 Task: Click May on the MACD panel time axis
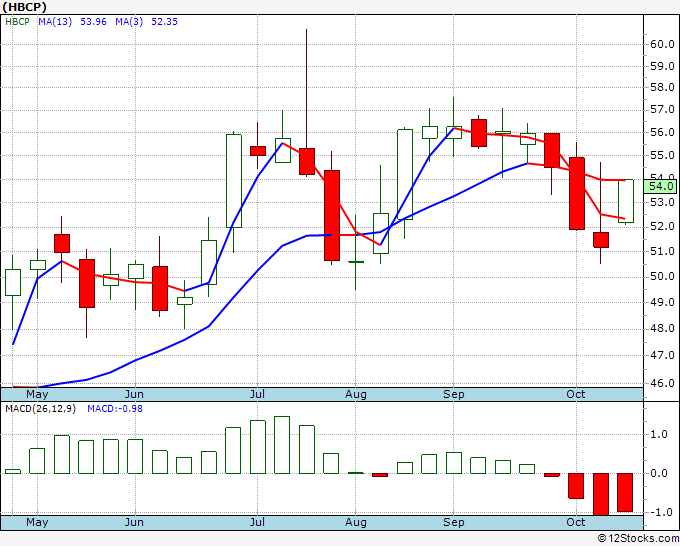tap(37, 522)
